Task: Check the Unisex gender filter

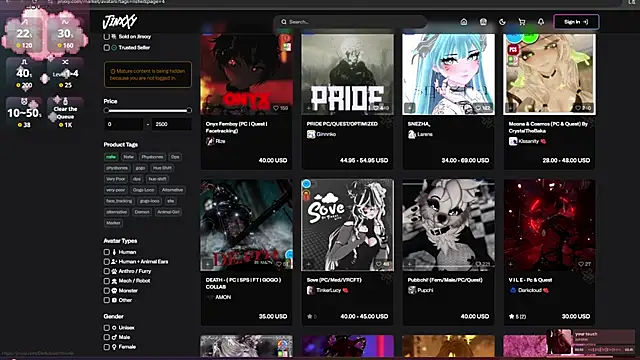Action: click(107, 328)
